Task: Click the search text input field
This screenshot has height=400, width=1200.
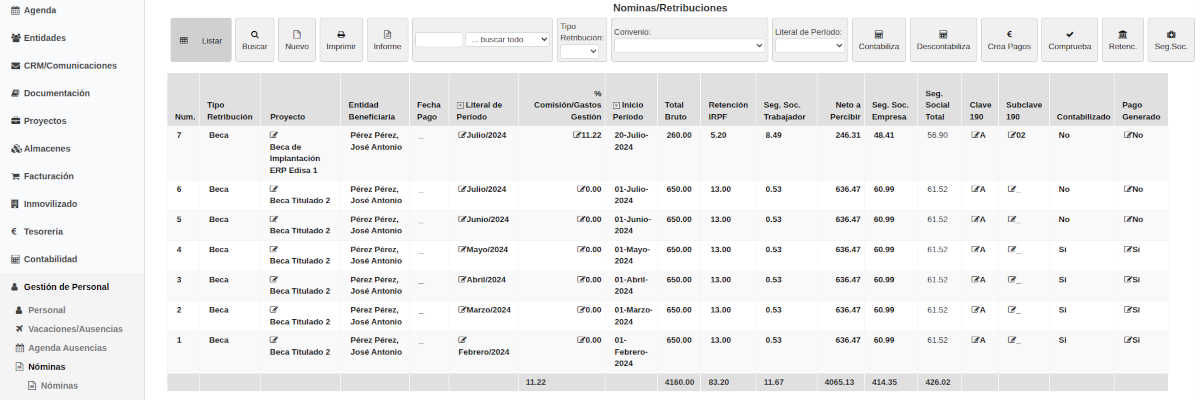Action: point(438,39)
